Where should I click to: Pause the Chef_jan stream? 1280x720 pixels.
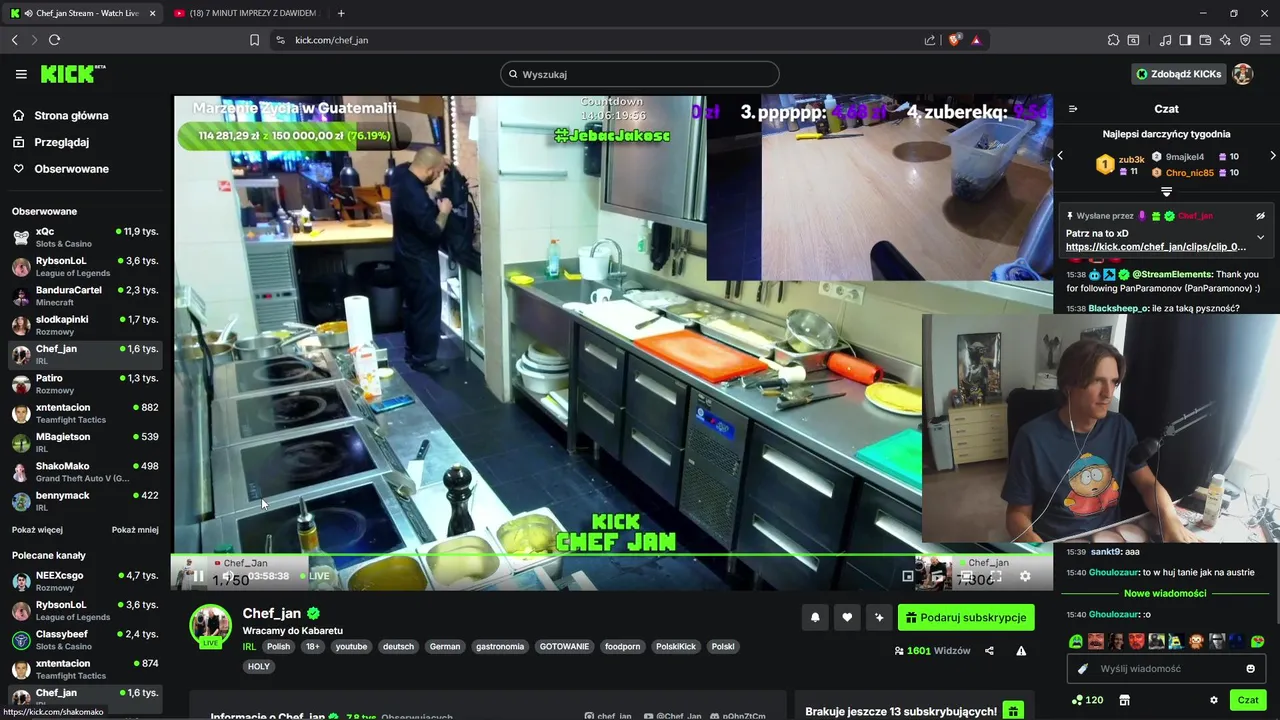[x=198, y=576]
